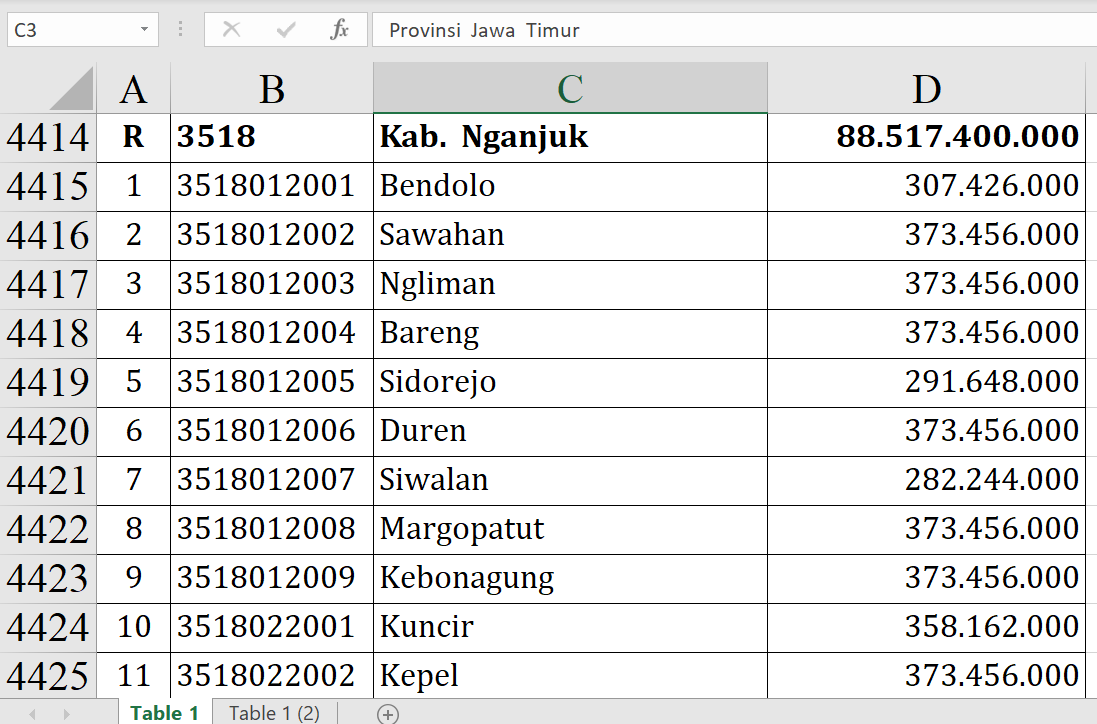Click the Enter checkmark icon
The height and width of the screenshot is (724, 1097).
286,30
